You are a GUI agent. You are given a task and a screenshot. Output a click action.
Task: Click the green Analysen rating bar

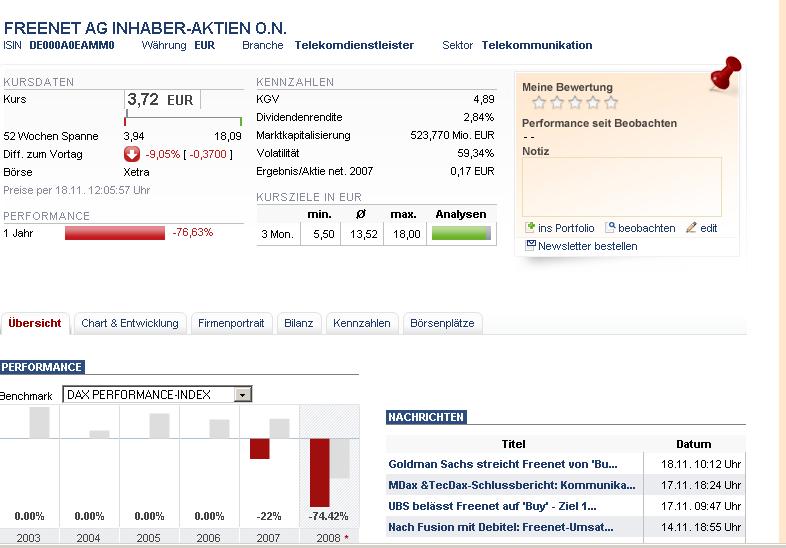tap(461, 234)
